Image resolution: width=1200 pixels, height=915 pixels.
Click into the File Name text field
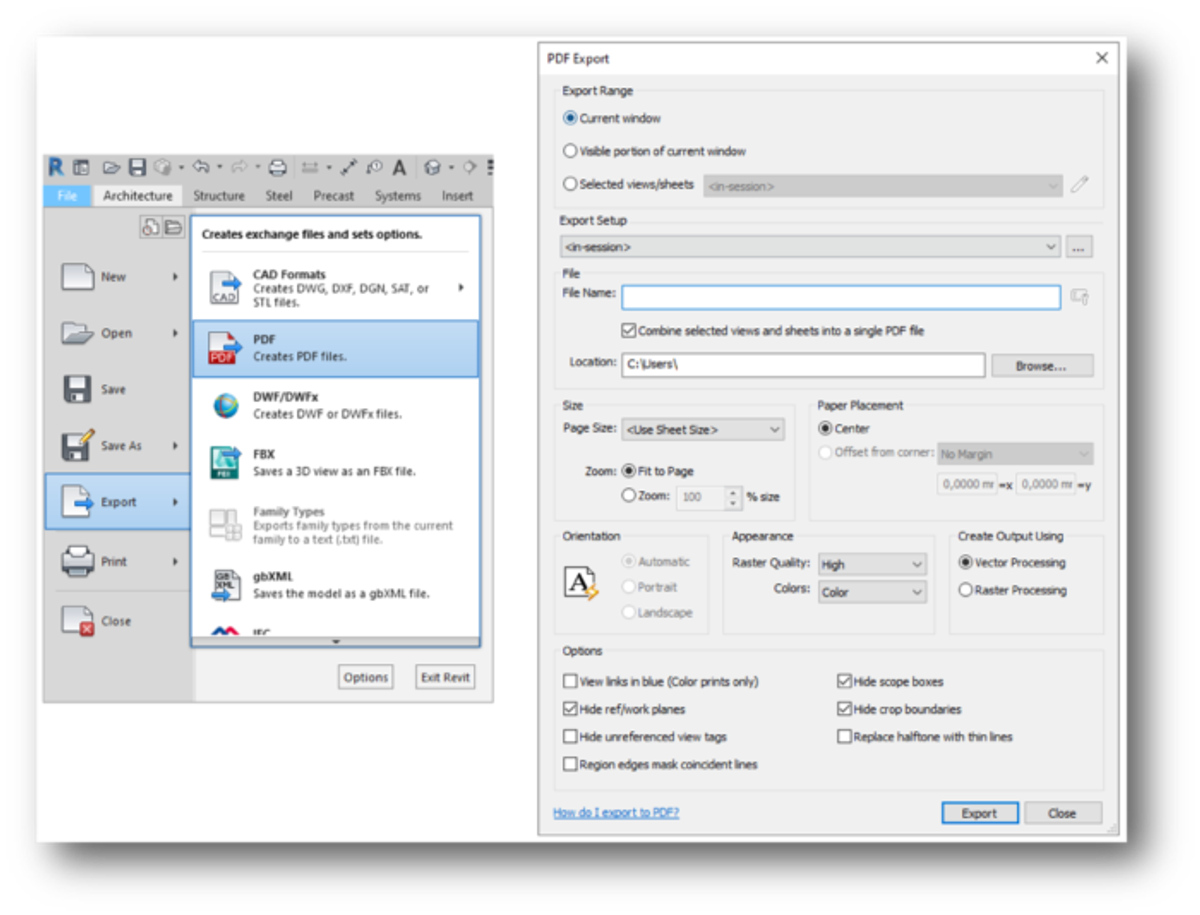(x=840, y=297)
